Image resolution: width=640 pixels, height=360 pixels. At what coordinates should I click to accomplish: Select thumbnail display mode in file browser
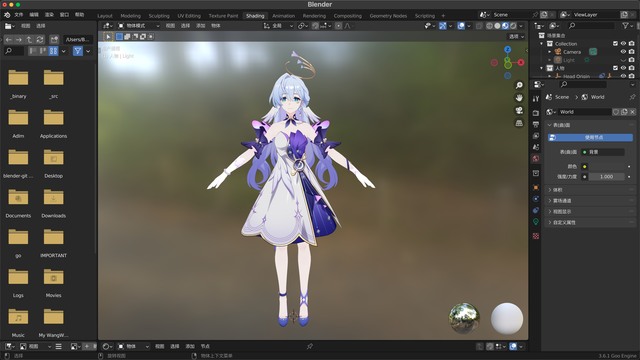53,51
